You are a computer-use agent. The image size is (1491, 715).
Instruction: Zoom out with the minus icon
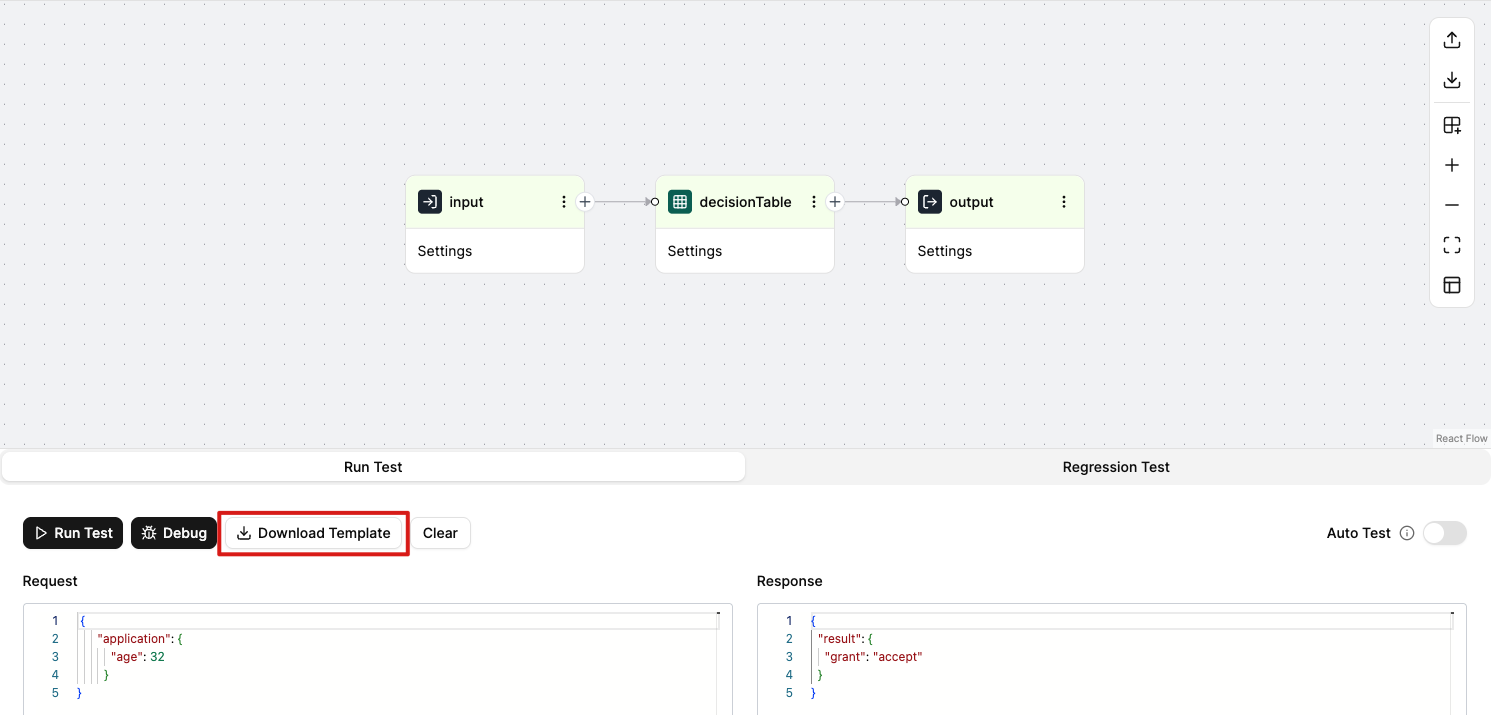[1452, 205]
